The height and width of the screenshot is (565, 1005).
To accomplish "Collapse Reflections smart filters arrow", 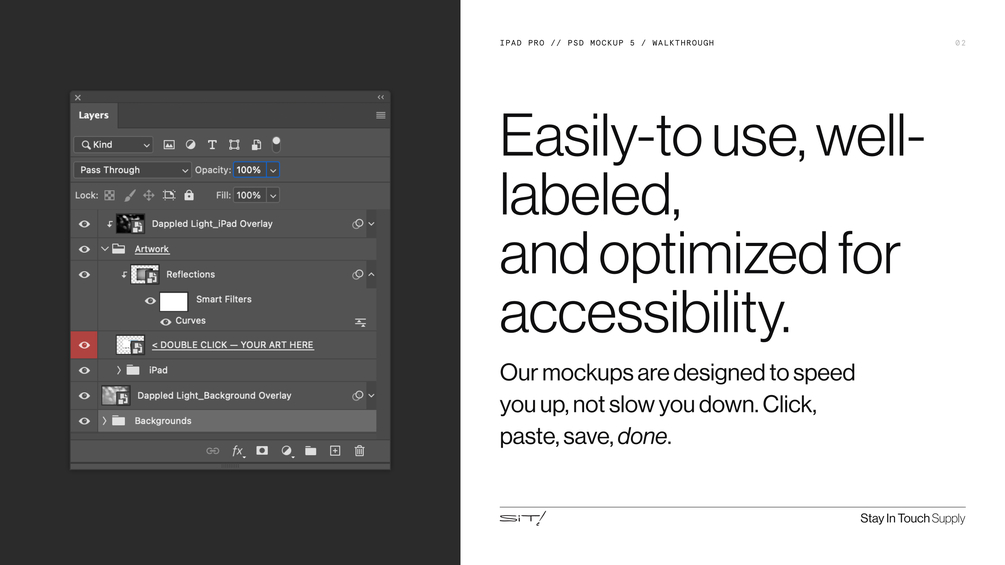I will (x=371, y=274).
